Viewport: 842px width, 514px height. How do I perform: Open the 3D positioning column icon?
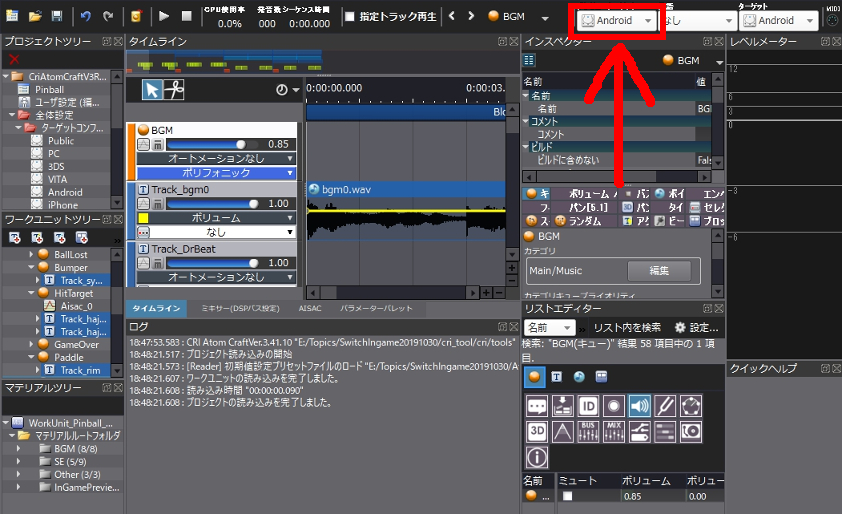537,432
